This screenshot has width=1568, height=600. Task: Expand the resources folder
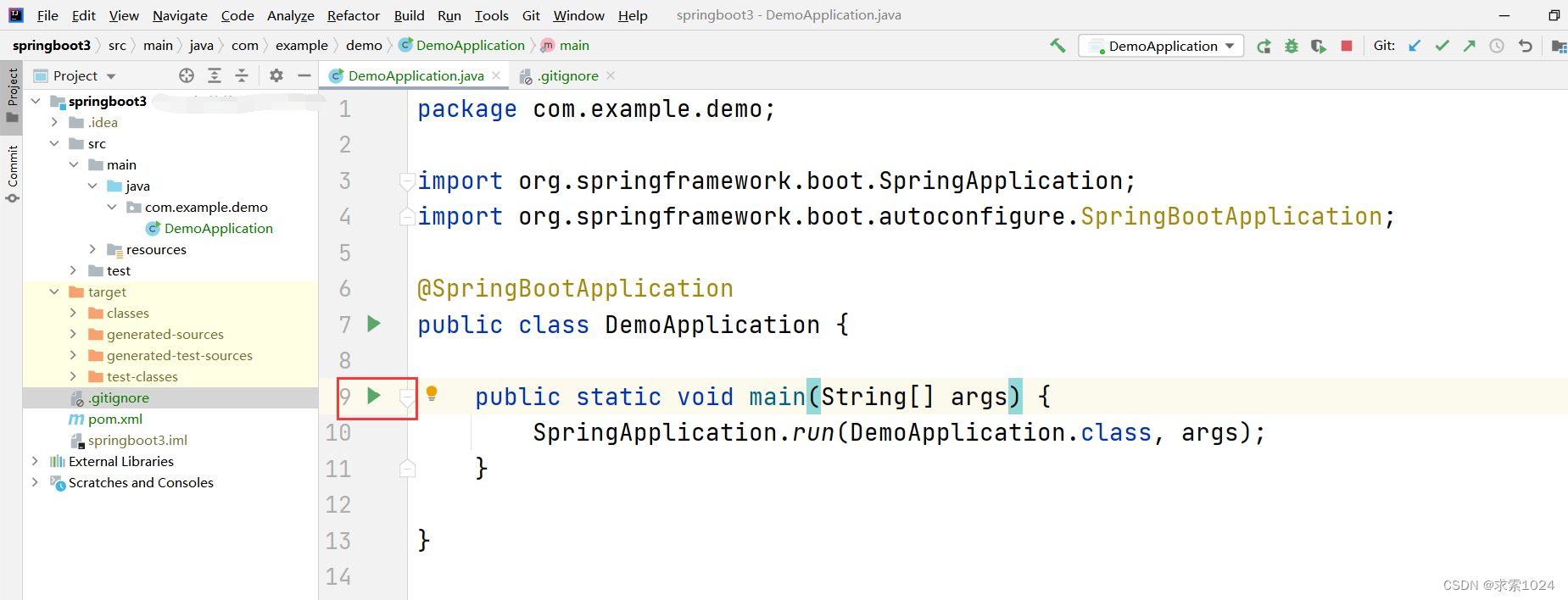tap(92, 249)
